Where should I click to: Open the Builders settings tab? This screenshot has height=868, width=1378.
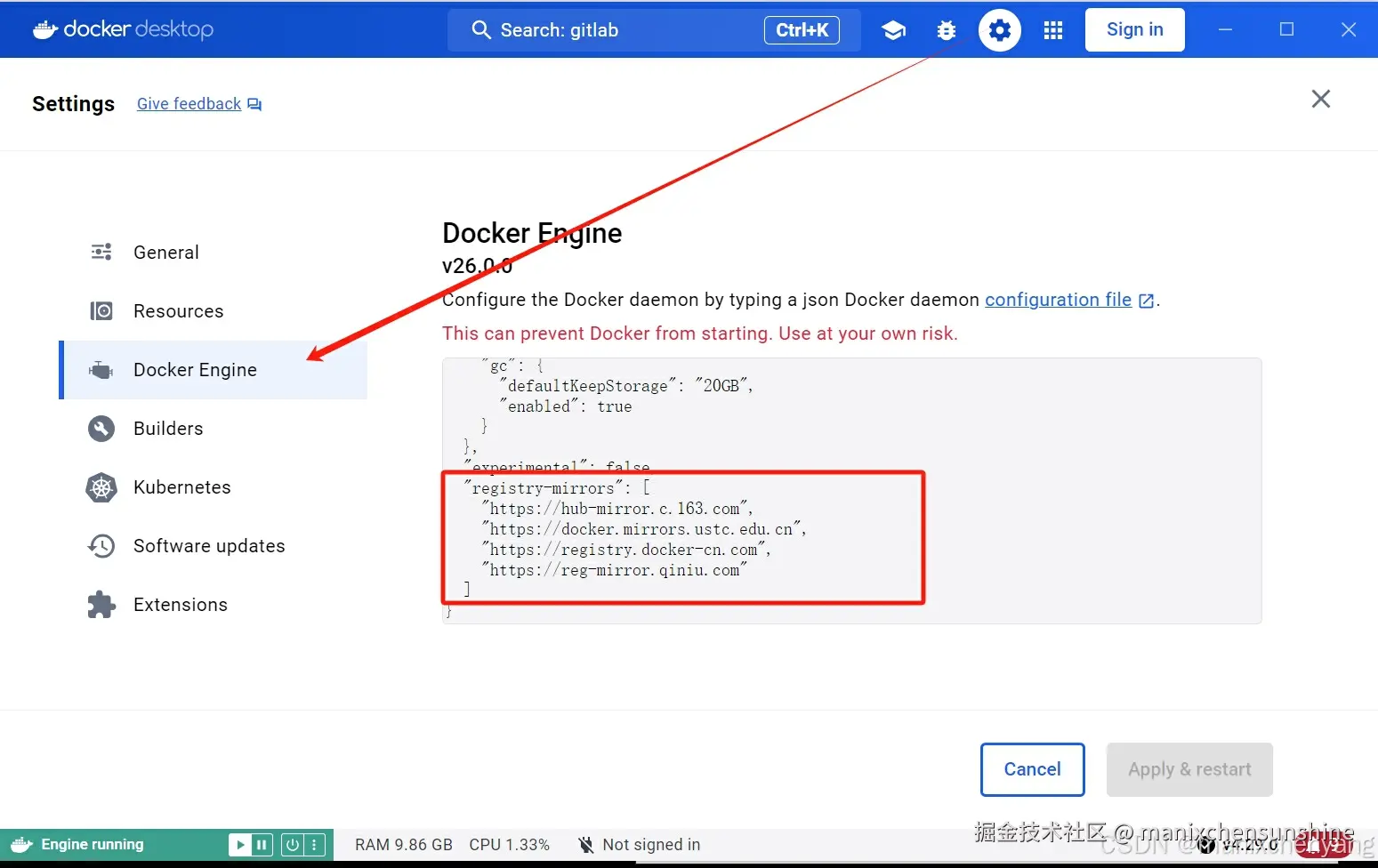214,429
